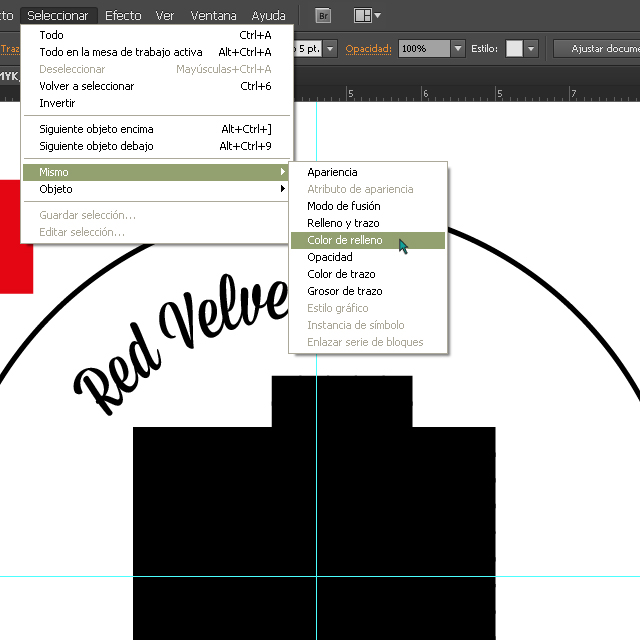Open the Ayuda menu
Image resolution: width=640 pixels, height=640 pixels.
pos(268,16)
